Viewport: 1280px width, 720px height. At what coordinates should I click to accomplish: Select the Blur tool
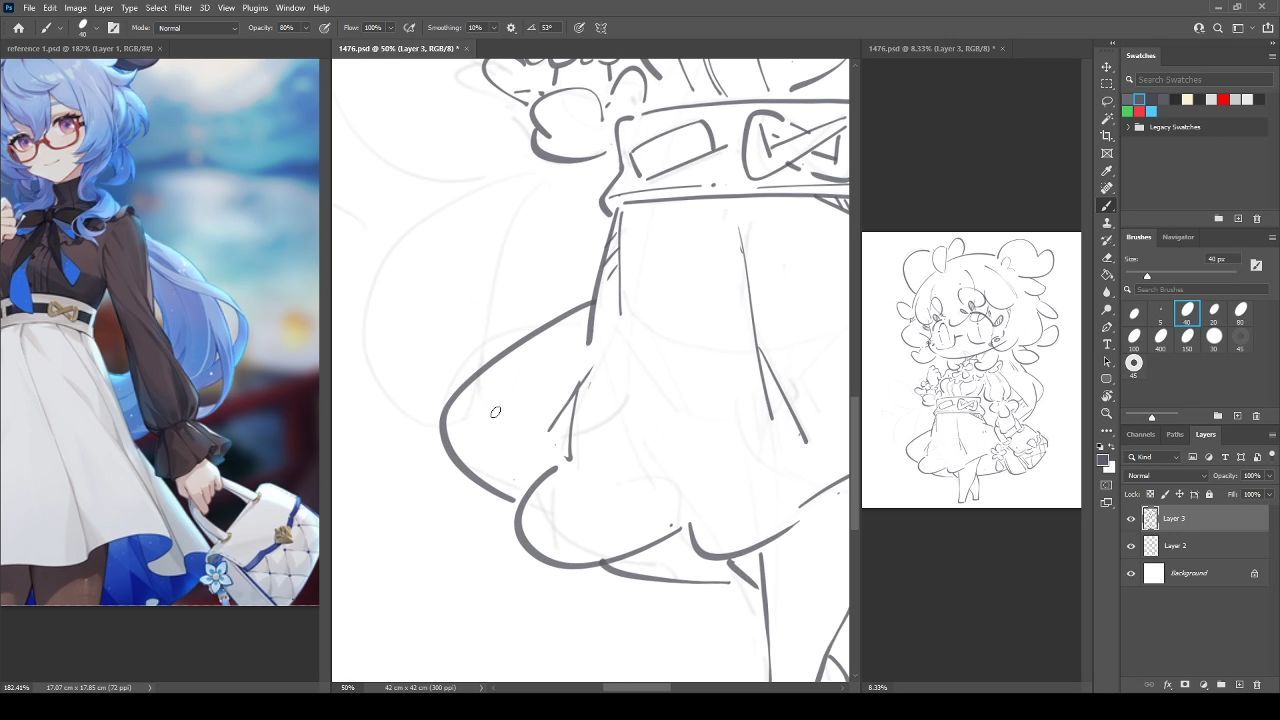click(1106, 292)
